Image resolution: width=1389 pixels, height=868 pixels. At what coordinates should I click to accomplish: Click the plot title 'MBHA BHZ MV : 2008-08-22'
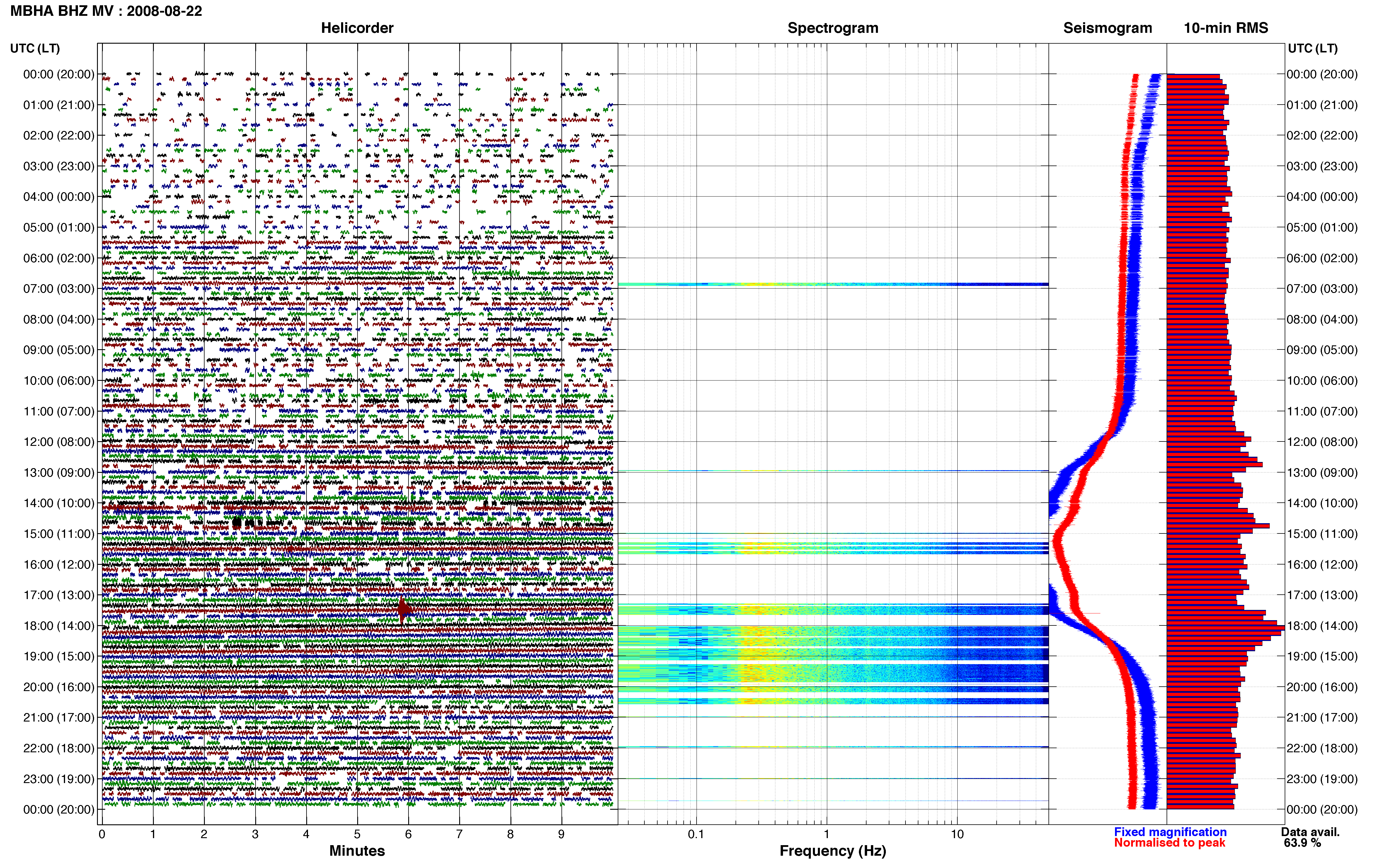pyautogui.click(x=106, y=11)
